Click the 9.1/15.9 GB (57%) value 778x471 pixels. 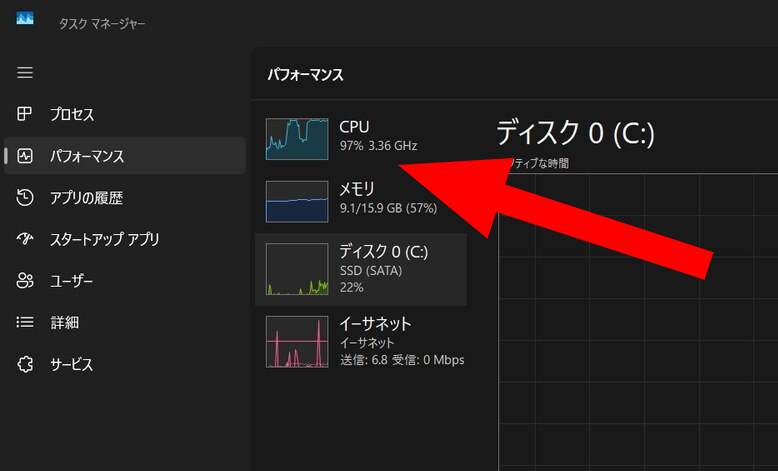click(388, 208)
